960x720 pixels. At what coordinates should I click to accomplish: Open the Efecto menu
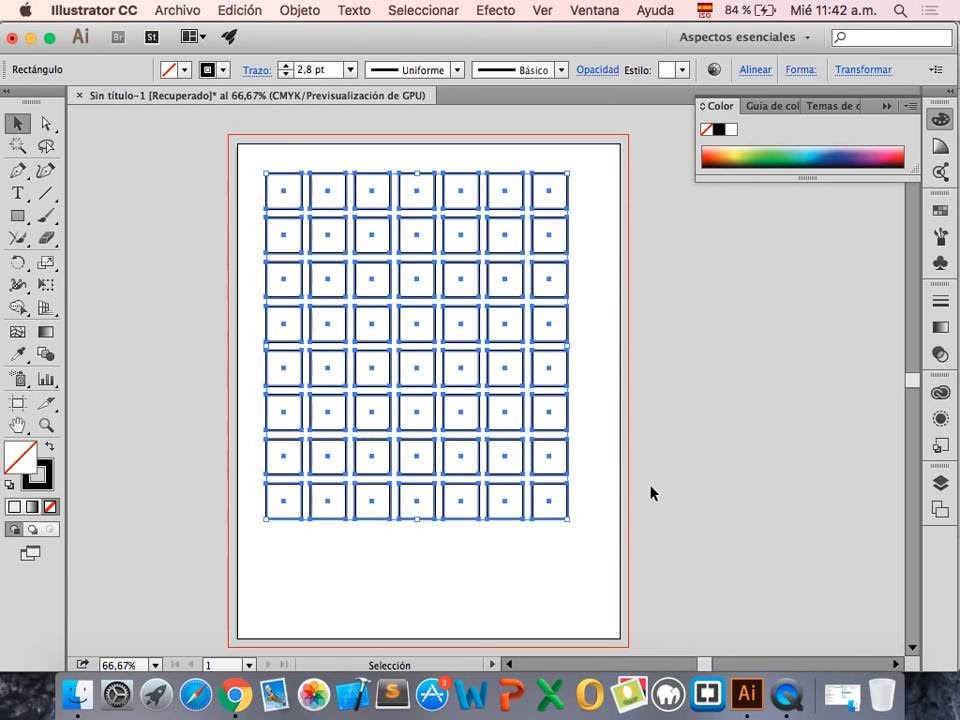pos(495,10)
